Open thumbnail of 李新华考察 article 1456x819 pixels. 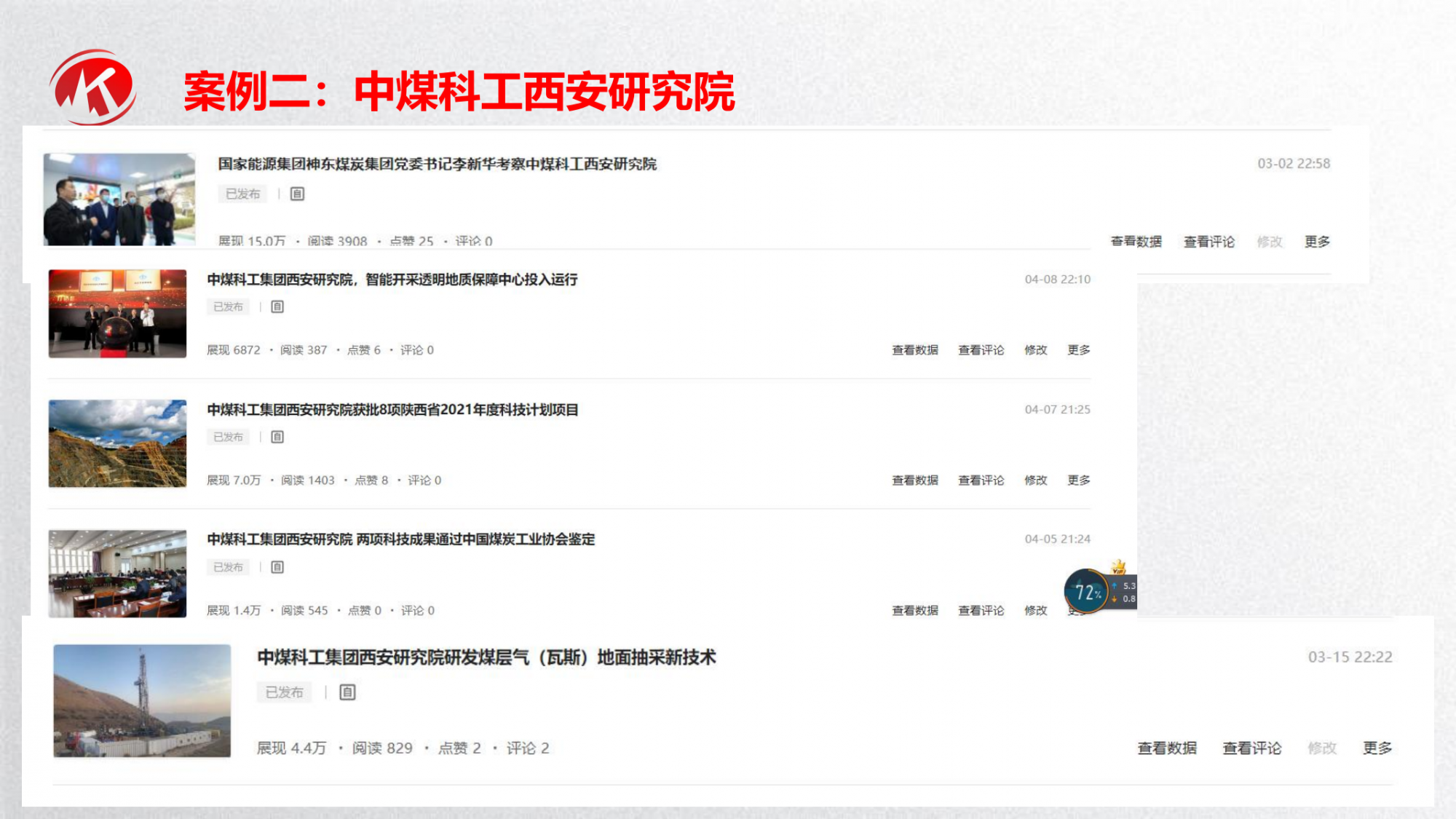coord(119,199)
